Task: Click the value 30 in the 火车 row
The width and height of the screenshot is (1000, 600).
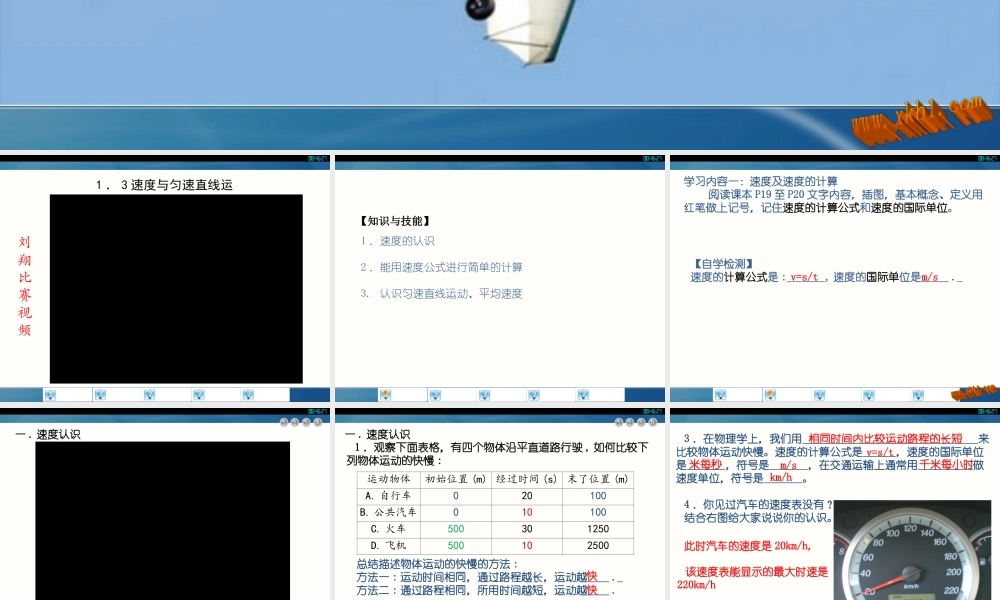Action: pos(527,529)
